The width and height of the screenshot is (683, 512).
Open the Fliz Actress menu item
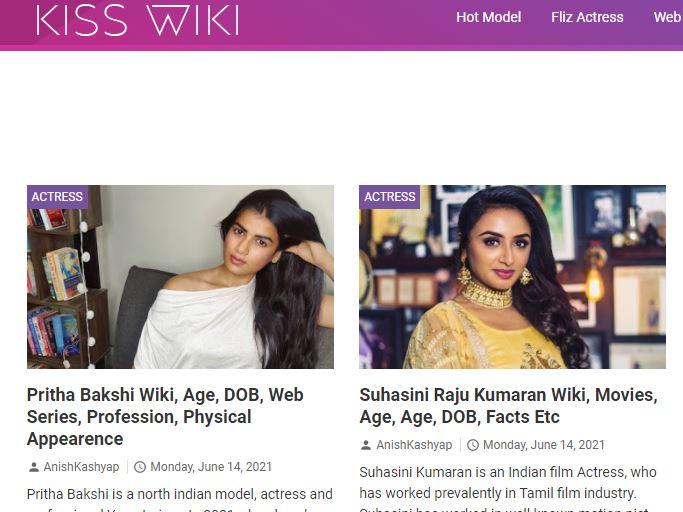tap(587, 17)
